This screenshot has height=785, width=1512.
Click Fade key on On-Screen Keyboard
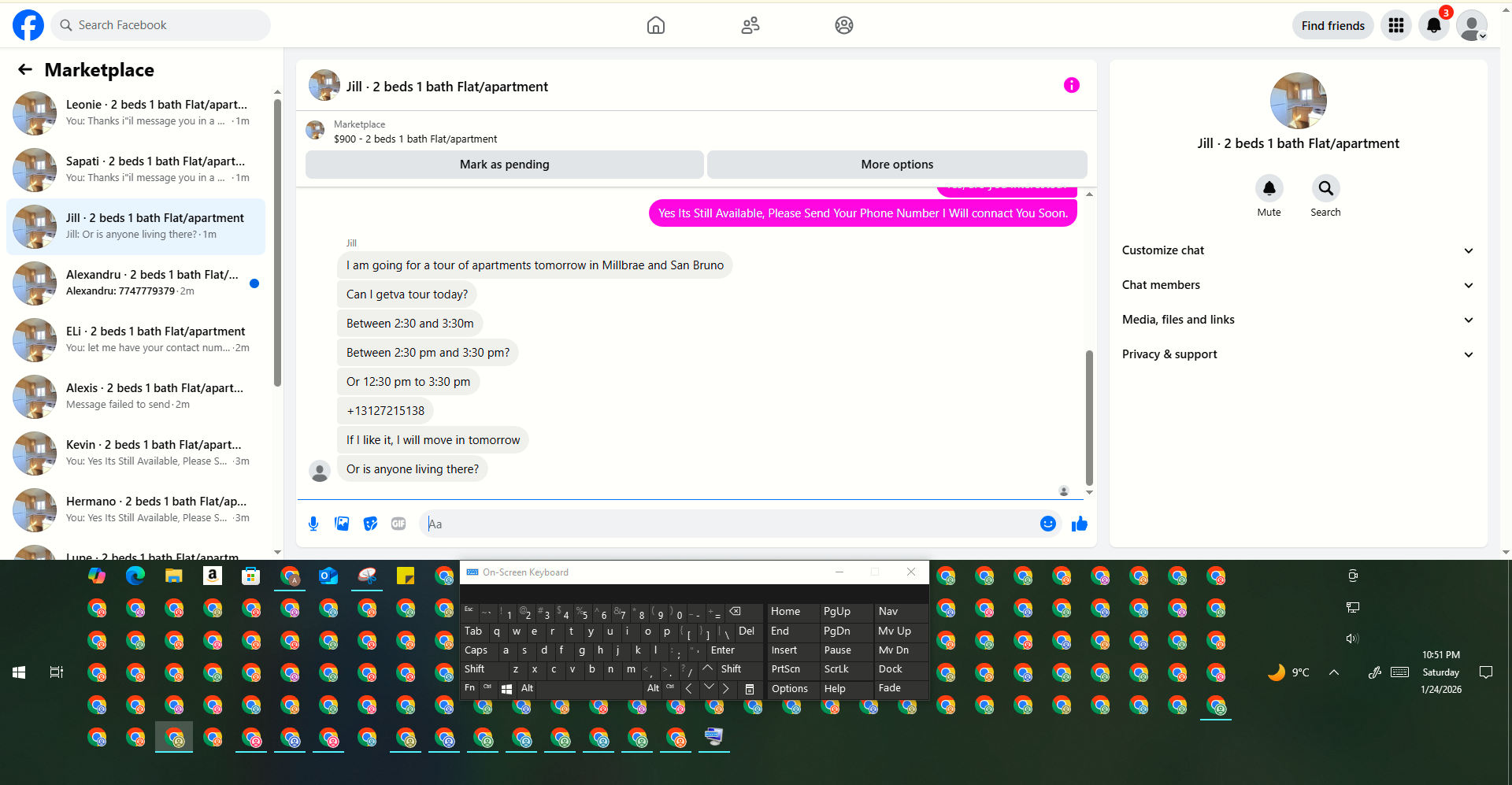point(900,688)
